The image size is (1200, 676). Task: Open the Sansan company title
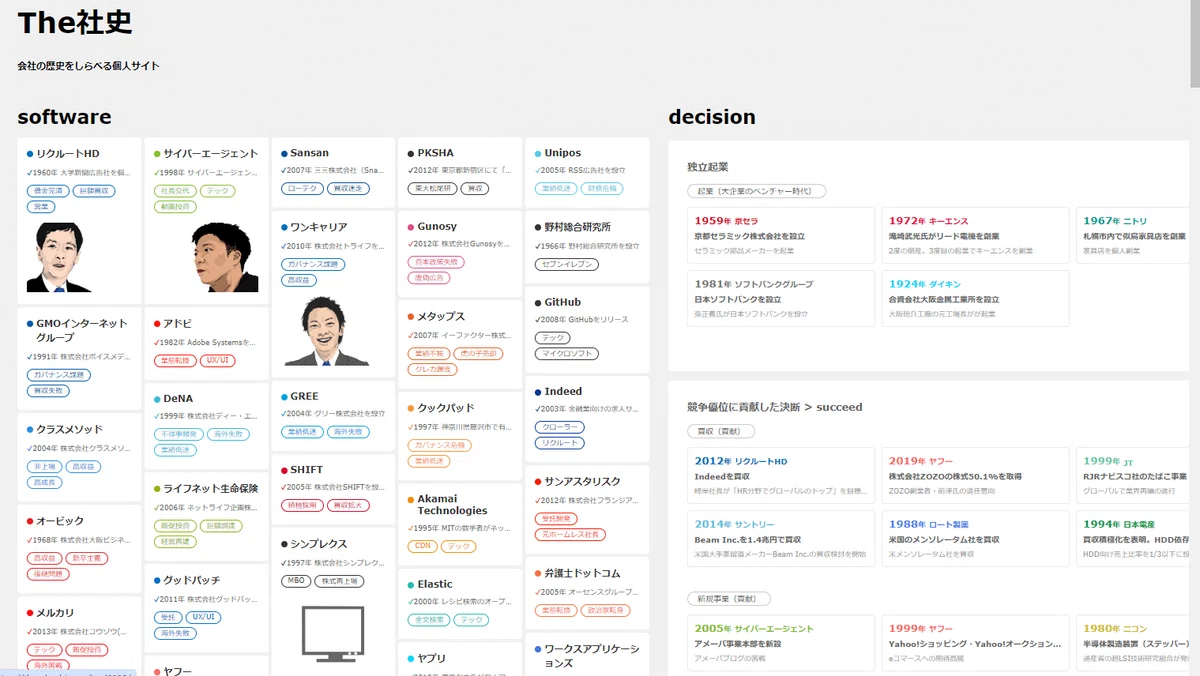(x=309, y=153)
